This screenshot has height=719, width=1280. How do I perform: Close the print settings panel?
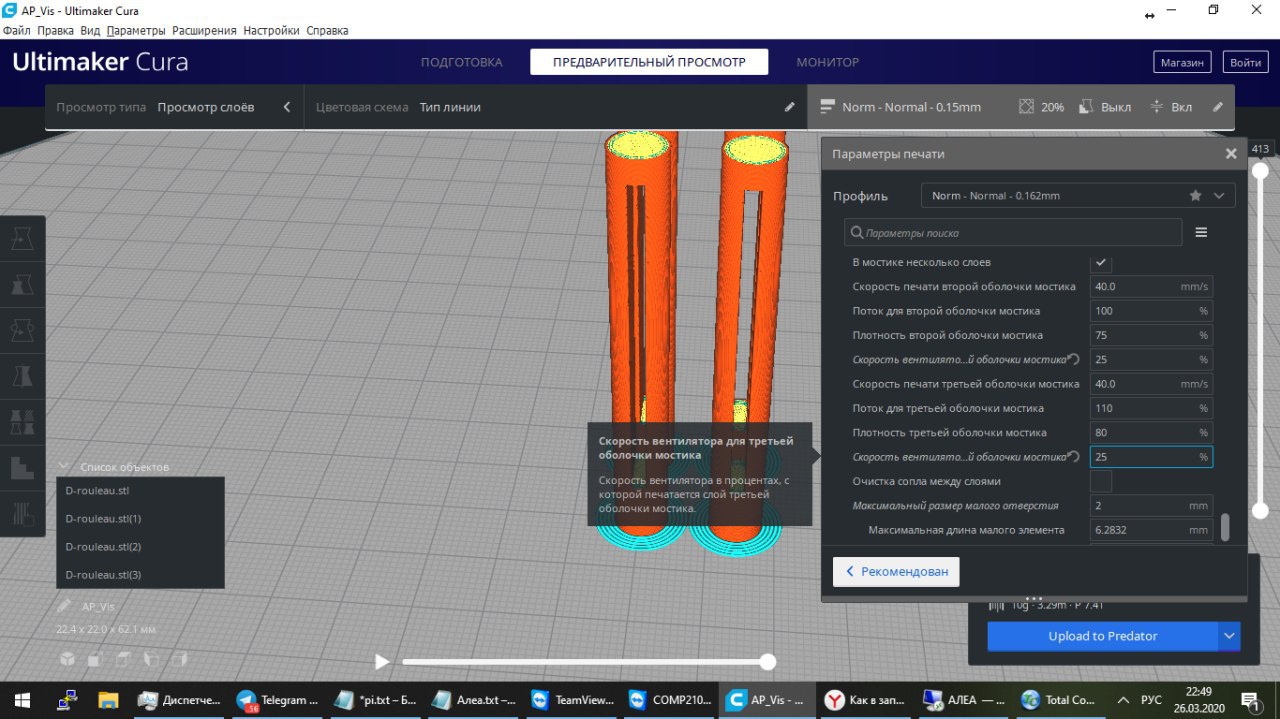point(1231,154)
